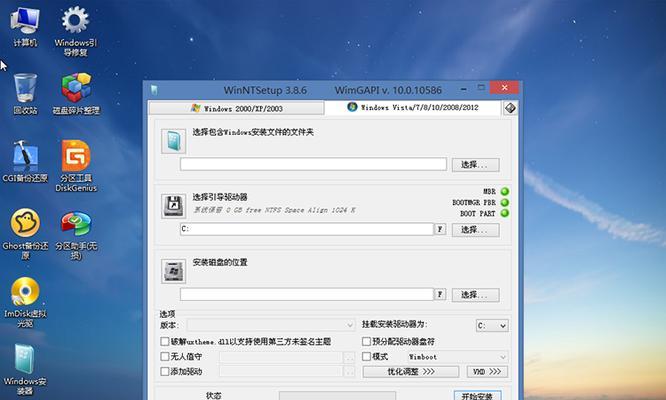Enable 破解uxtheme.dll third-party theme checkbox
The height and width of the screenshot is (400, 666).
pos(165,341)
